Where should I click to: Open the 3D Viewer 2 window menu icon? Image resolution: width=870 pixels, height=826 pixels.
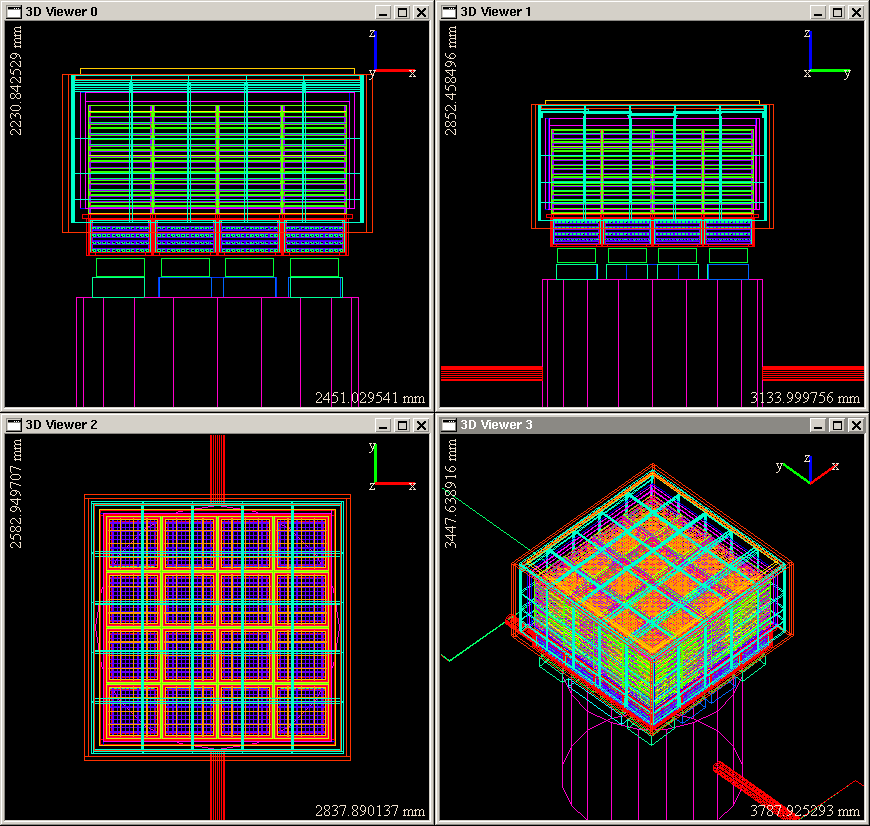14,425
